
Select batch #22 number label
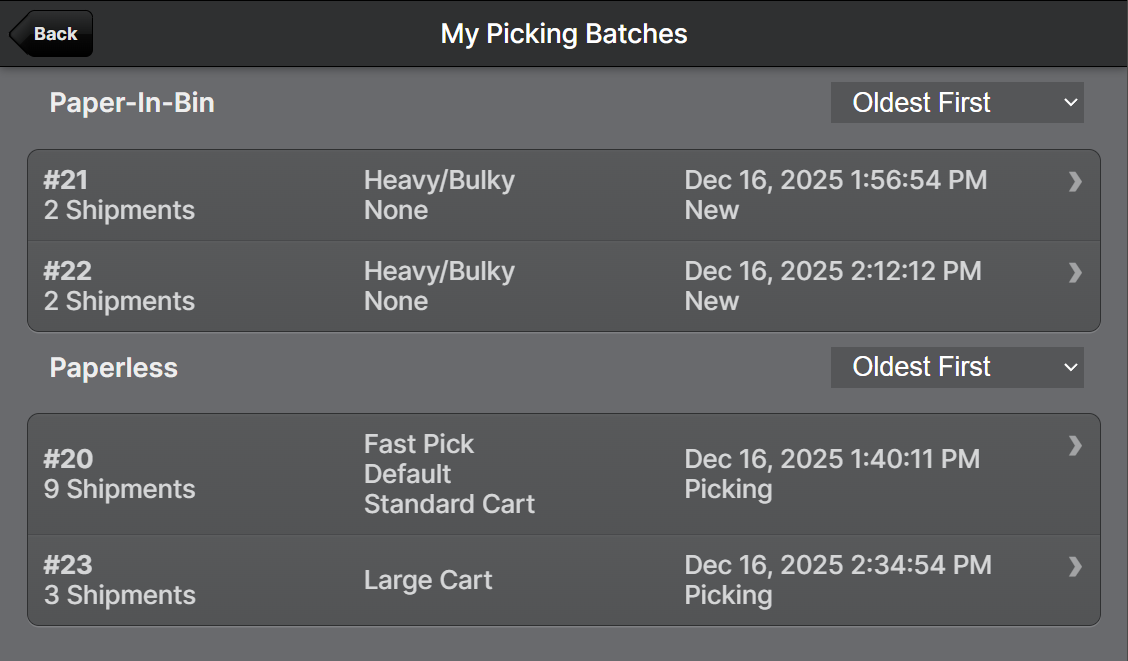tap(68, 271)
